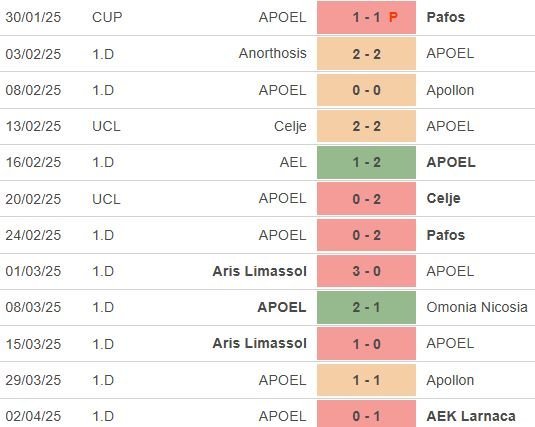Open Pafos team from the 30/01/25 cup match
The image size is (535, 427).
[x=446, y=17]
